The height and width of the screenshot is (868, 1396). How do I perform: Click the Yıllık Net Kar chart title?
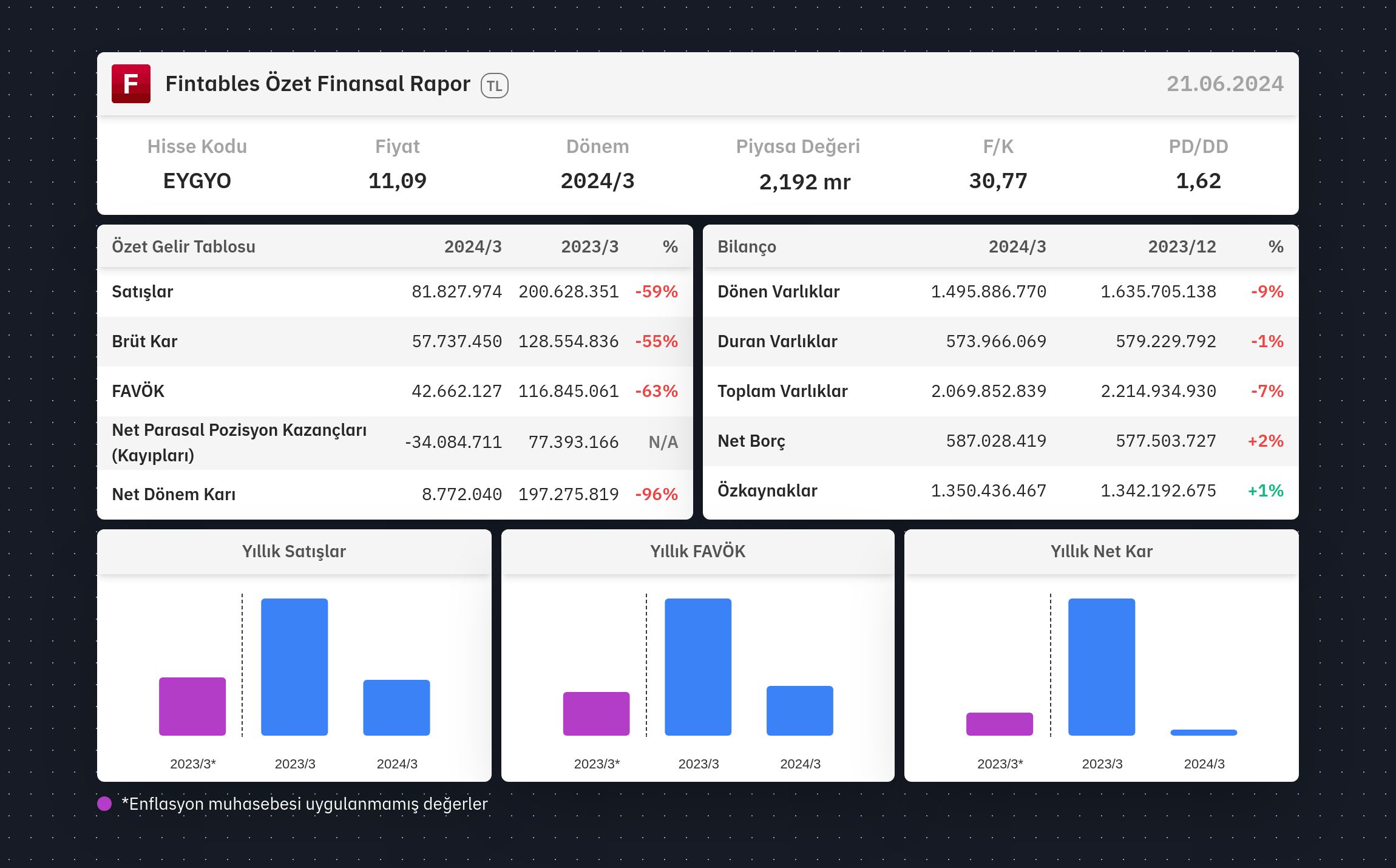pyautogui.click(x=1101, y=551)
